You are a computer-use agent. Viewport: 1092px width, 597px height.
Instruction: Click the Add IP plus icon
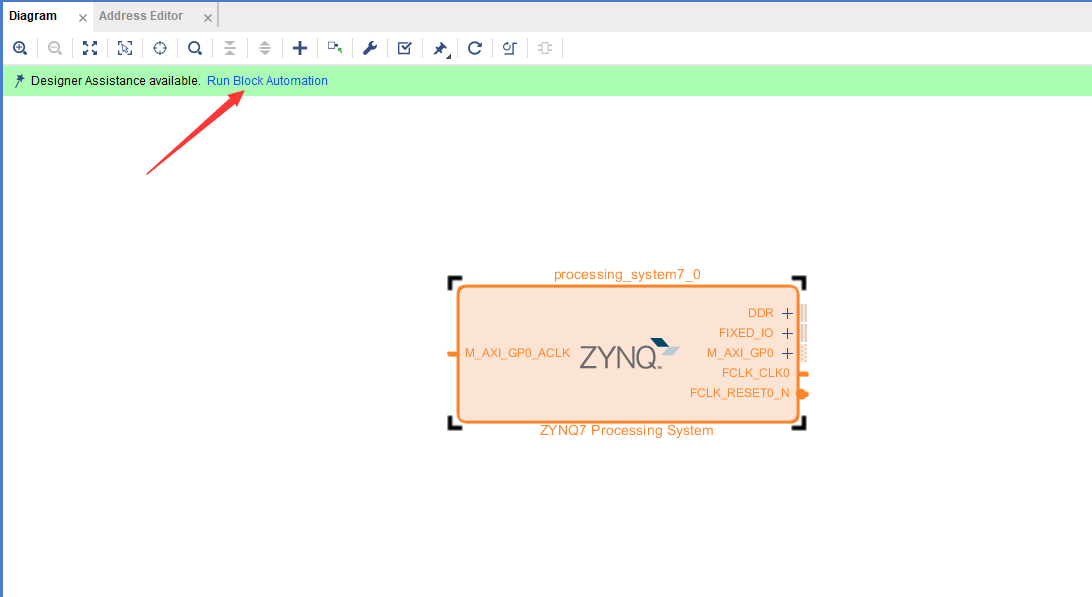(x=299, y=48)
